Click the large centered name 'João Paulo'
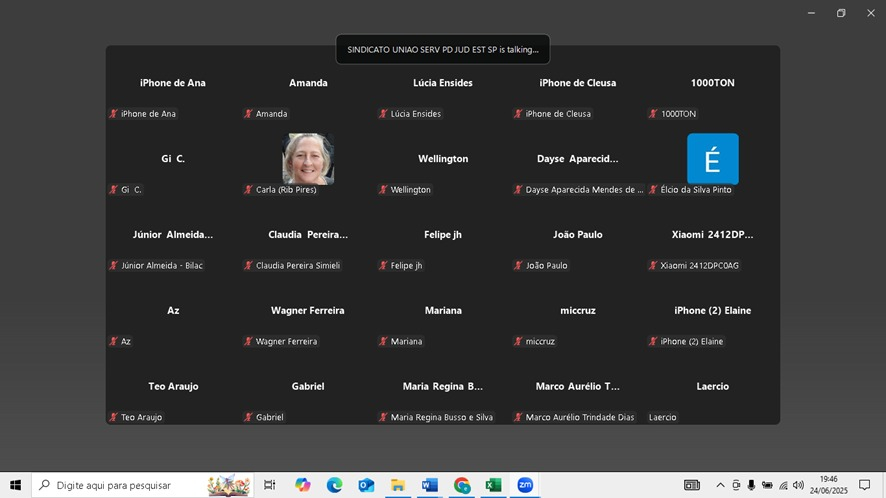 pos(577,235)
